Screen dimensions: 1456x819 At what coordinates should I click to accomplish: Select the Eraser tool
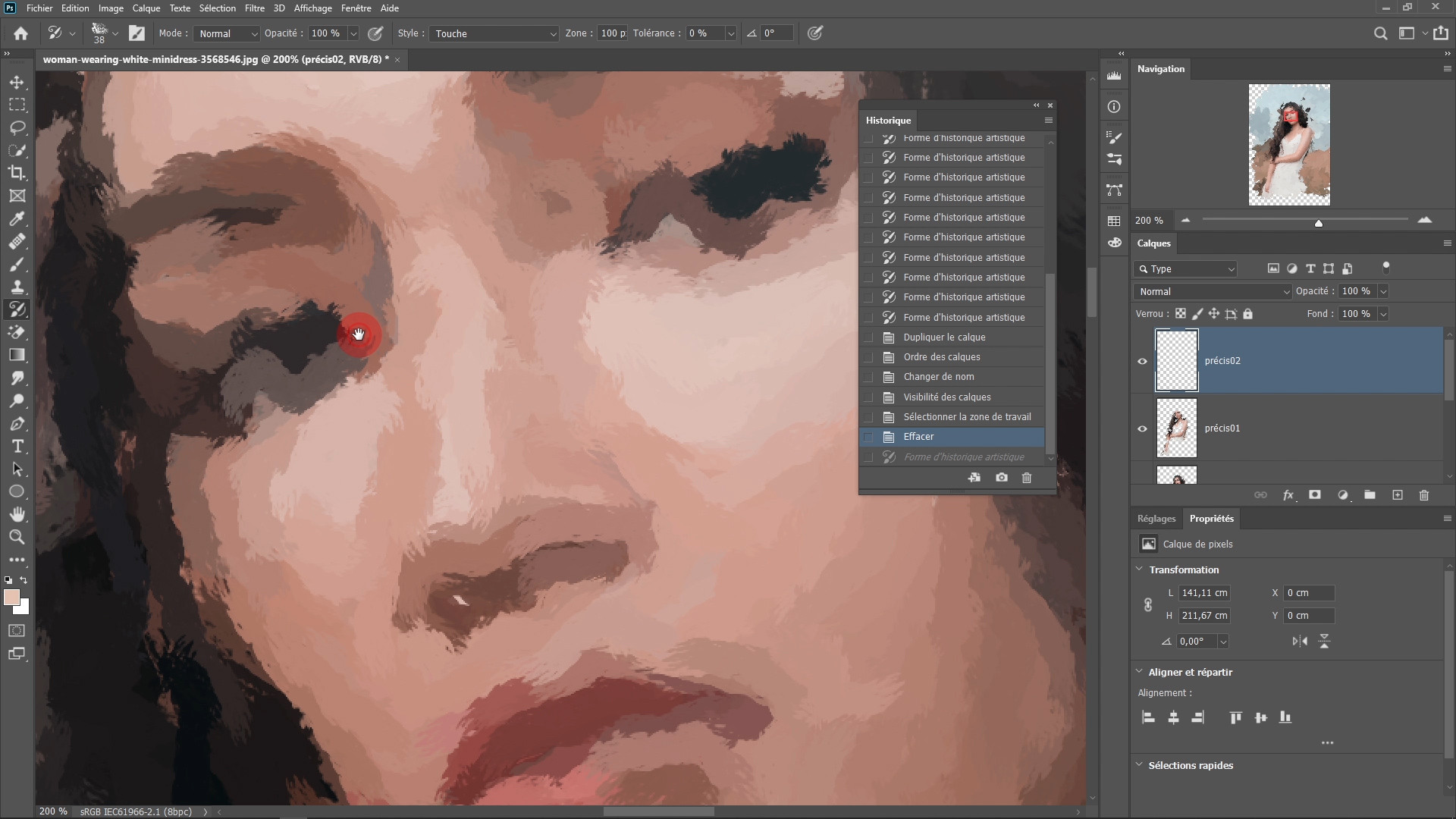coord(17,332)
